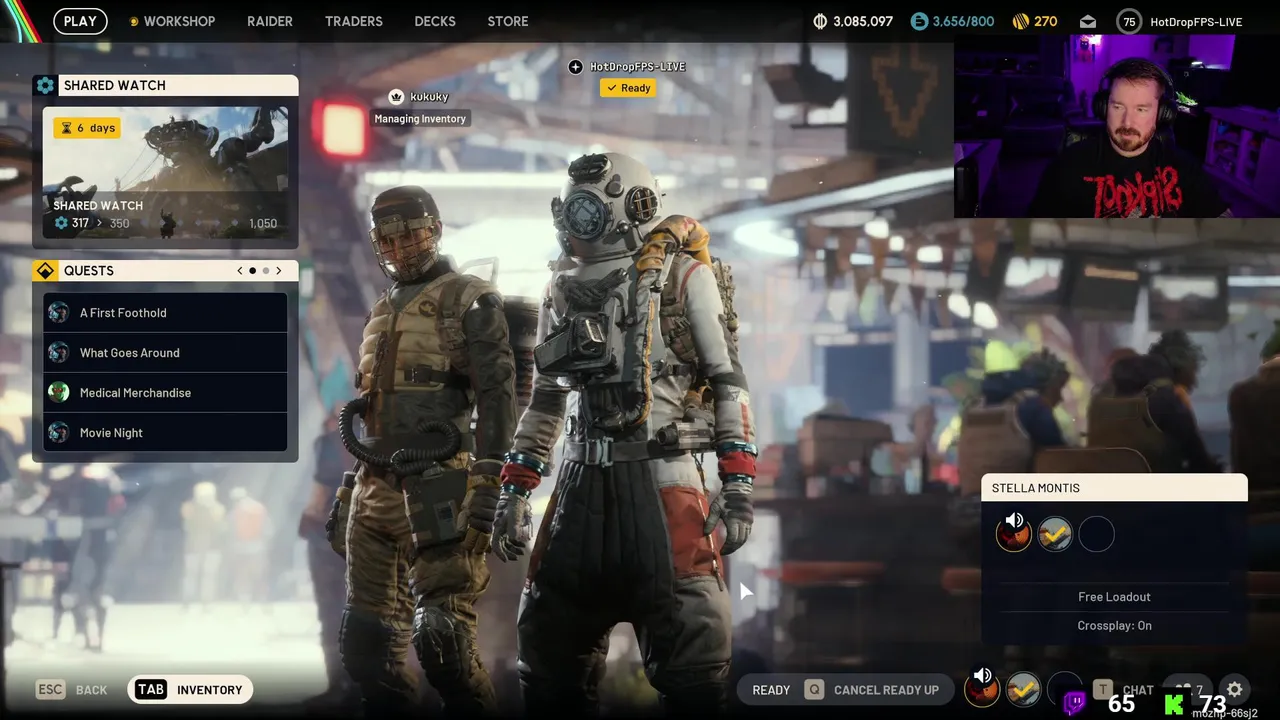Click the coin currency icon beside 3.085.097

[x=821, y=21]
